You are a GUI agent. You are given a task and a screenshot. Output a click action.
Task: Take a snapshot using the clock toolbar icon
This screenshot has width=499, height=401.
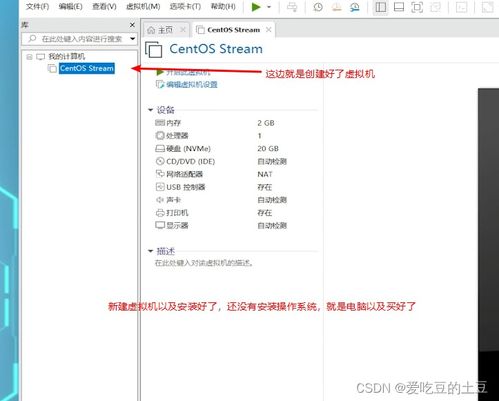point(318,7)
